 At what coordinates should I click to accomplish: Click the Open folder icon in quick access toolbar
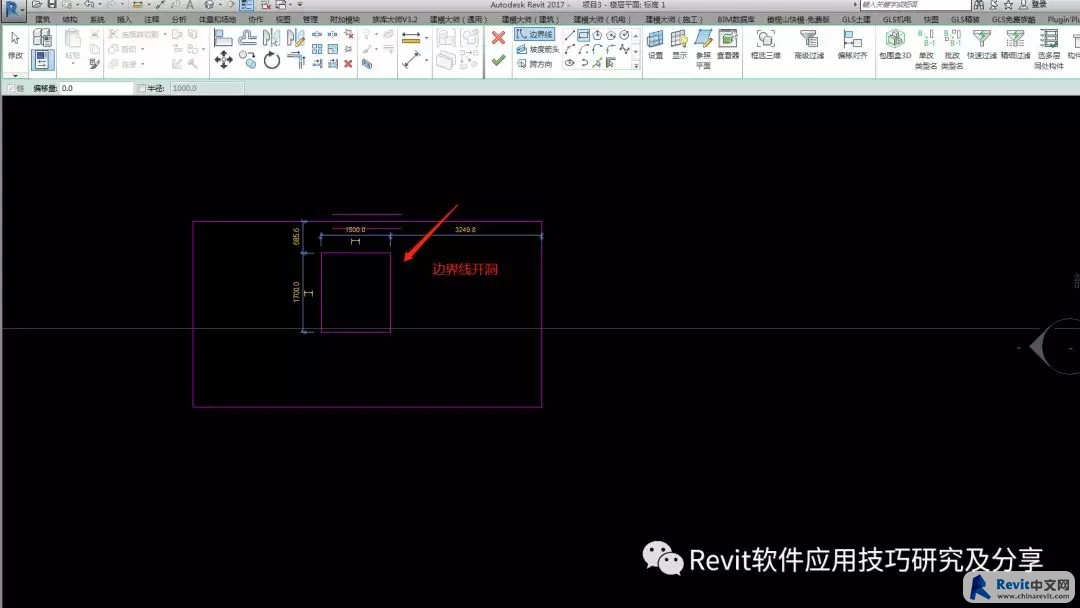coord(37,4)
